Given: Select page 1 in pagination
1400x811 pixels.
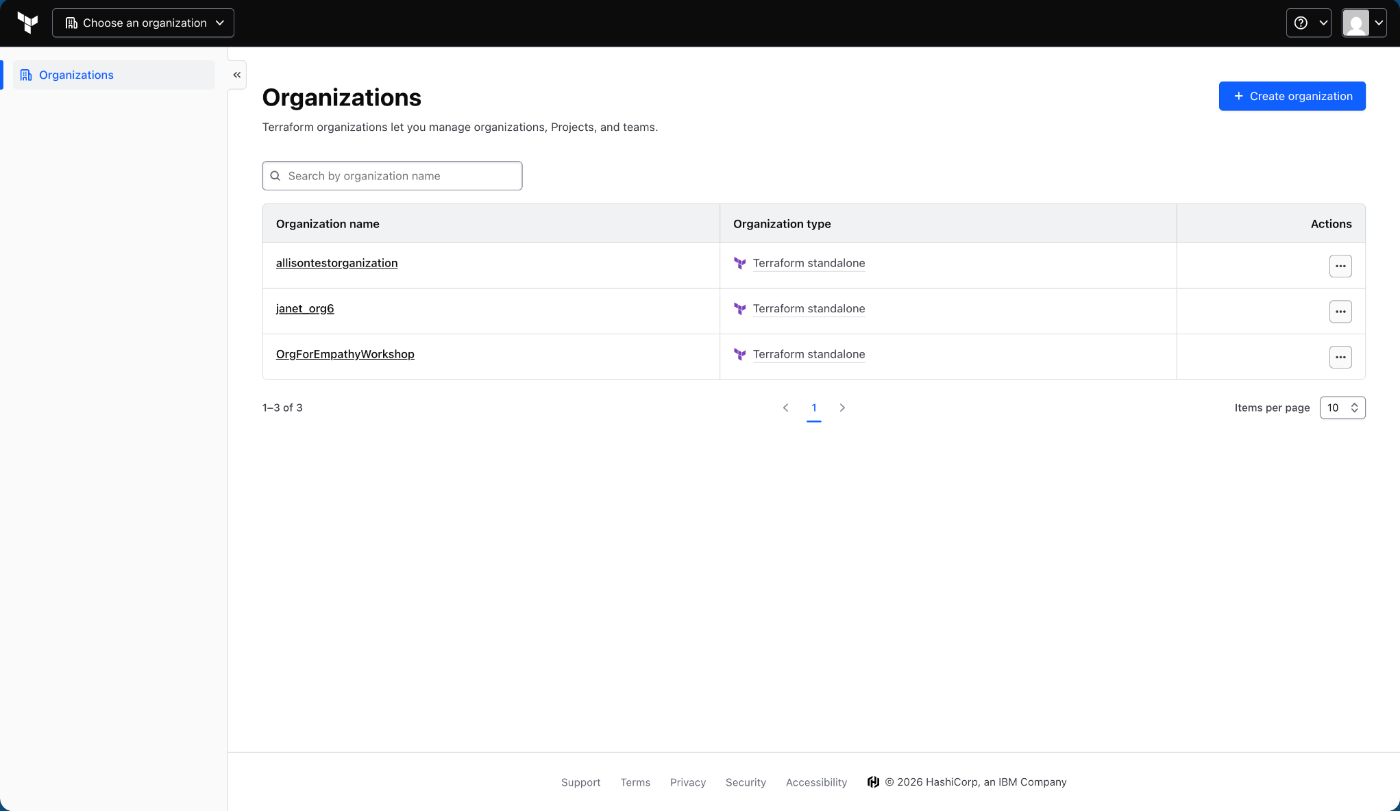Looking at the screenshot, I should click(x=814, y=408).
